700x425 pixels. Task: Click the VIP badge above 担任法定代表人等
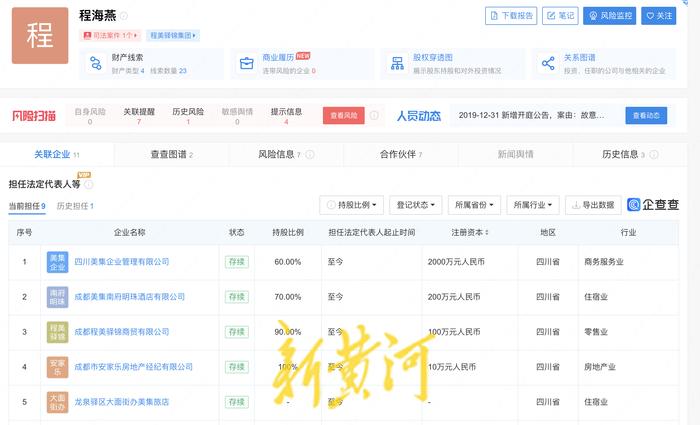point(84,175)
